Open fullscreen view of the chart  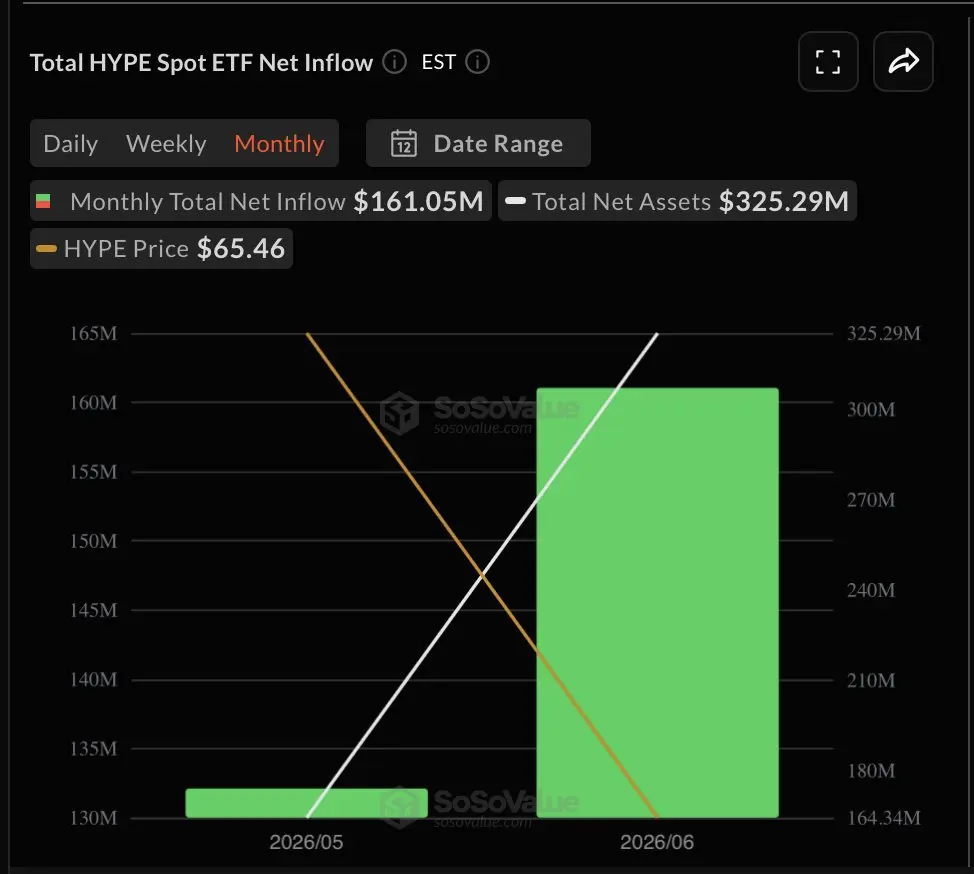pos(828,62)
